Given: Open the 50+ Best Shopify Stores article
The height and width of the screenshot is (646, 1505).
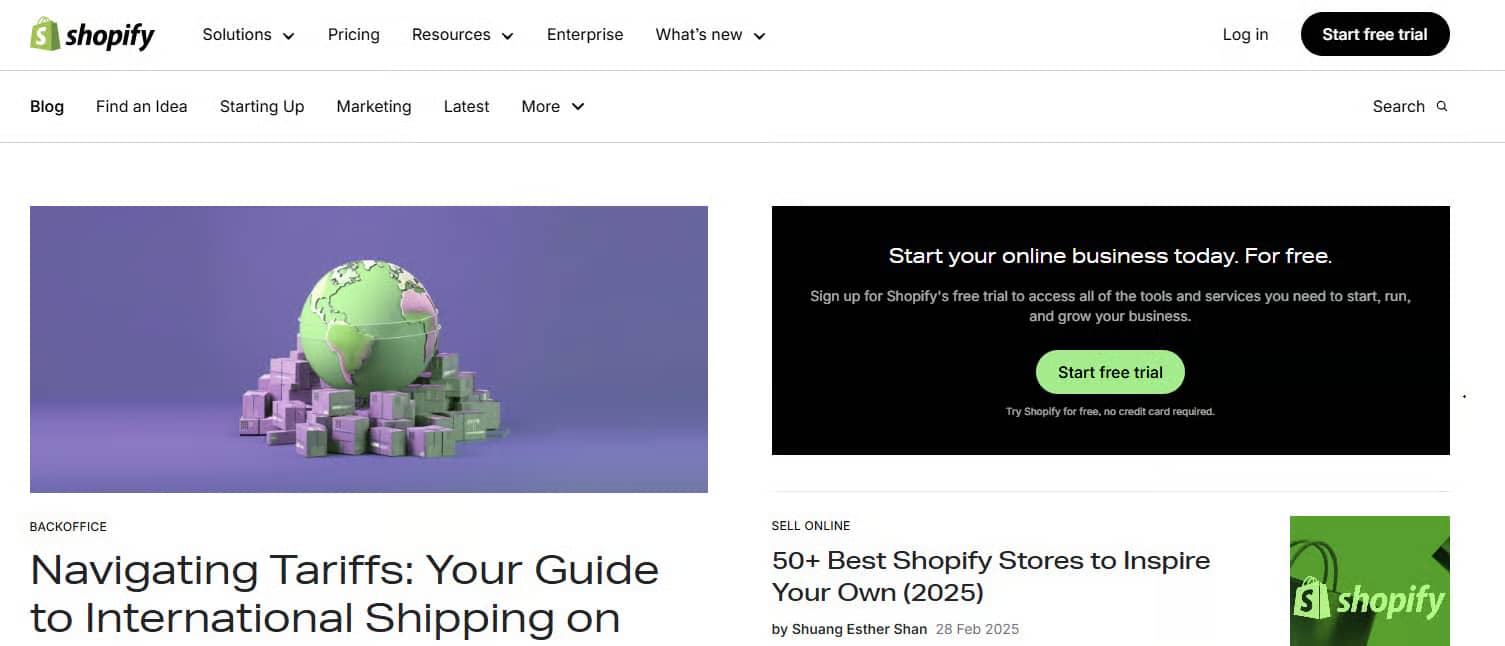Looking at the screenshot, I should click(990, 575).
